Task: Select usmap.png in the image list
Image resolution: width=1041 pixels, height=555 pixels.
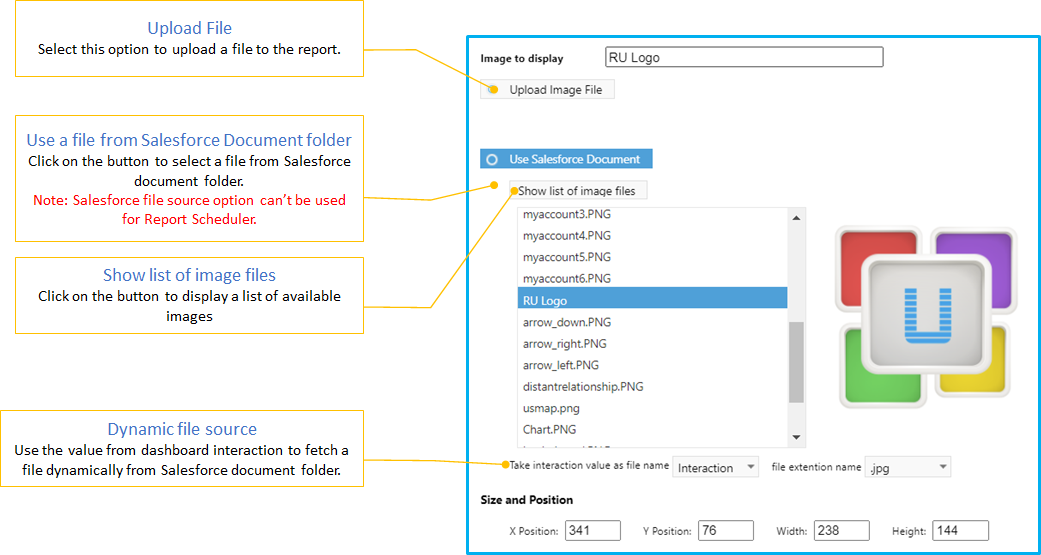Action: pos(652,408)
